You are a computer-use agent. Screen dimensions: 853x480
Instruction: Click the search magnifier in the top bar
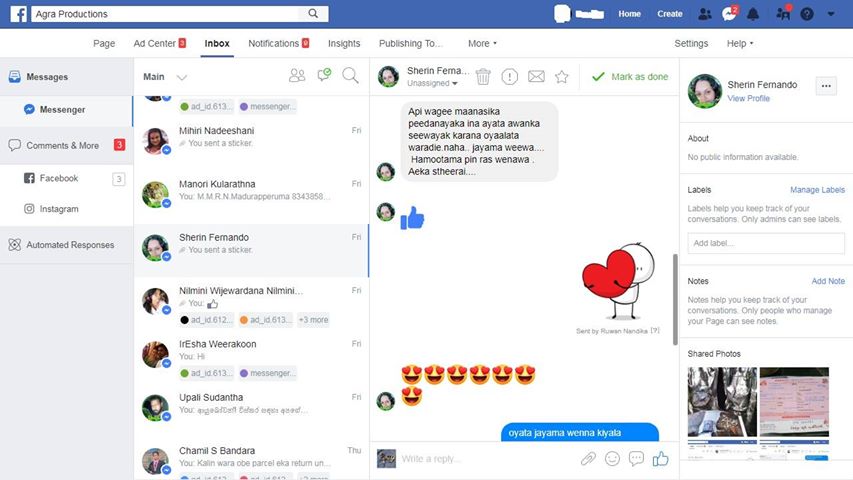313,14
